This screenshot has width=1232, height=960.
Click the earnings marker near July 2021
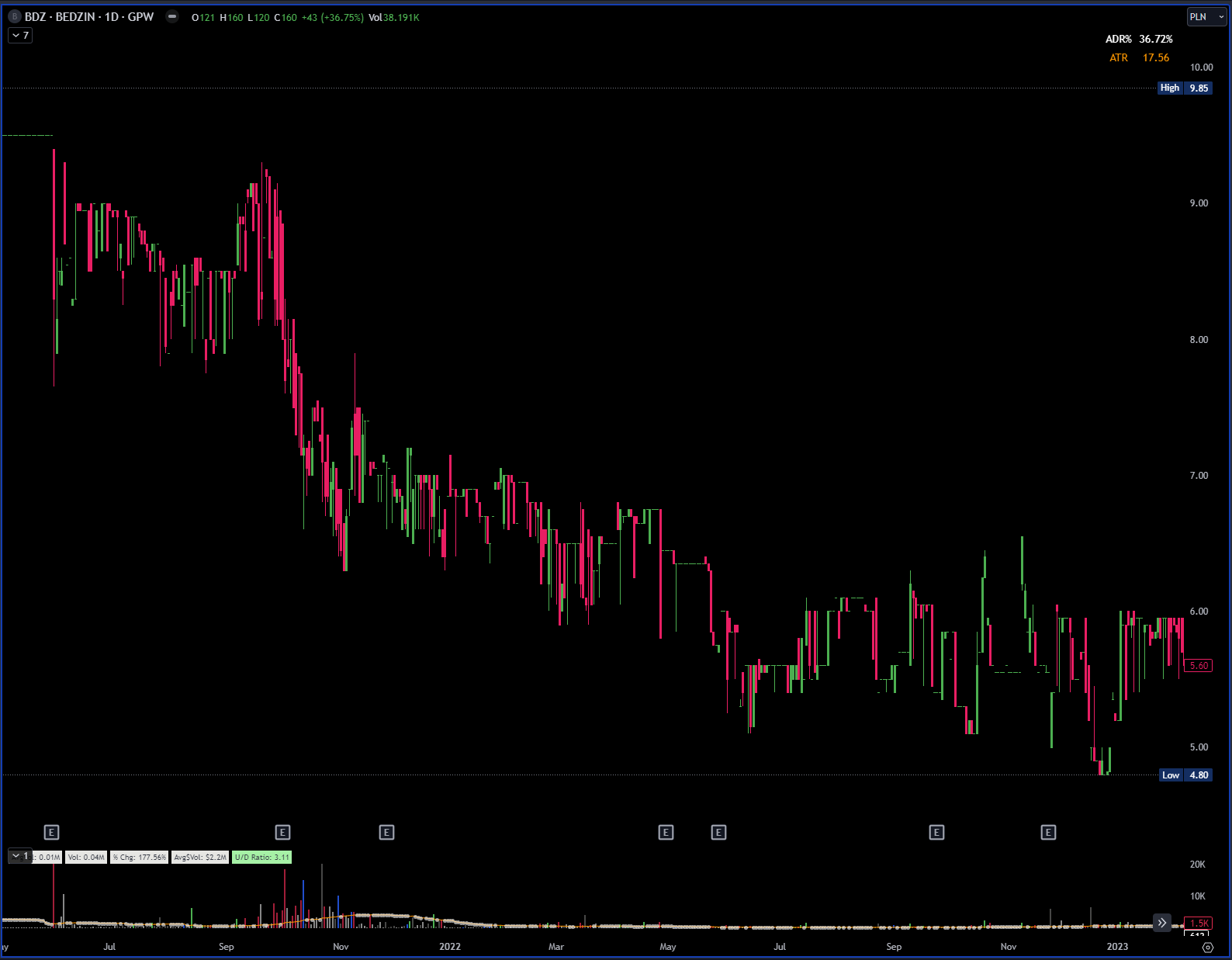(51, 833)
